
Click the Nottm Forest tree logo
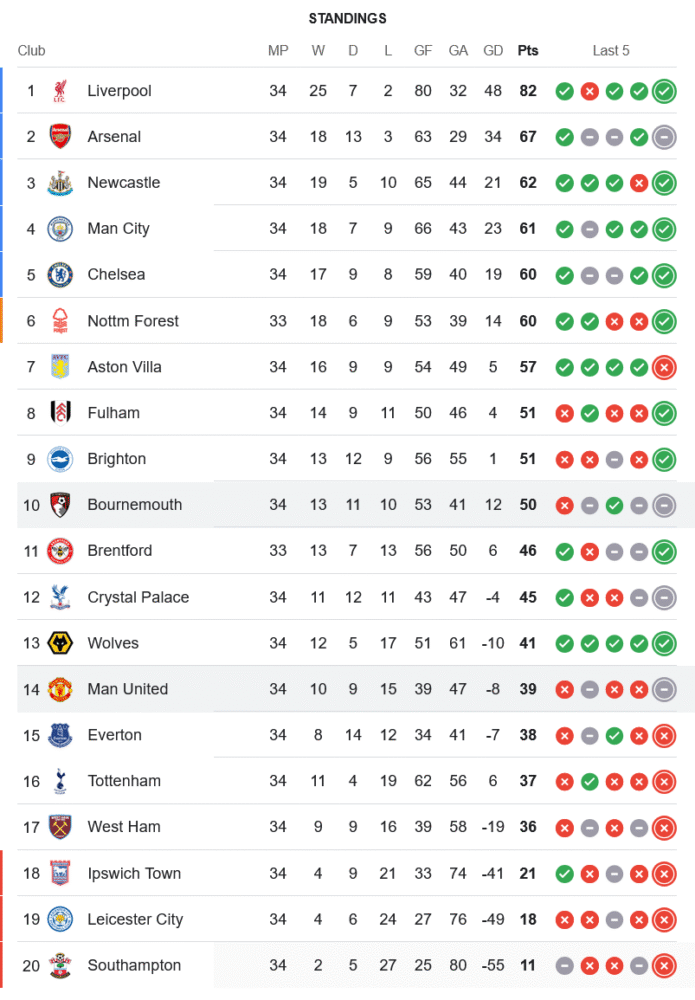click(60, 321)
